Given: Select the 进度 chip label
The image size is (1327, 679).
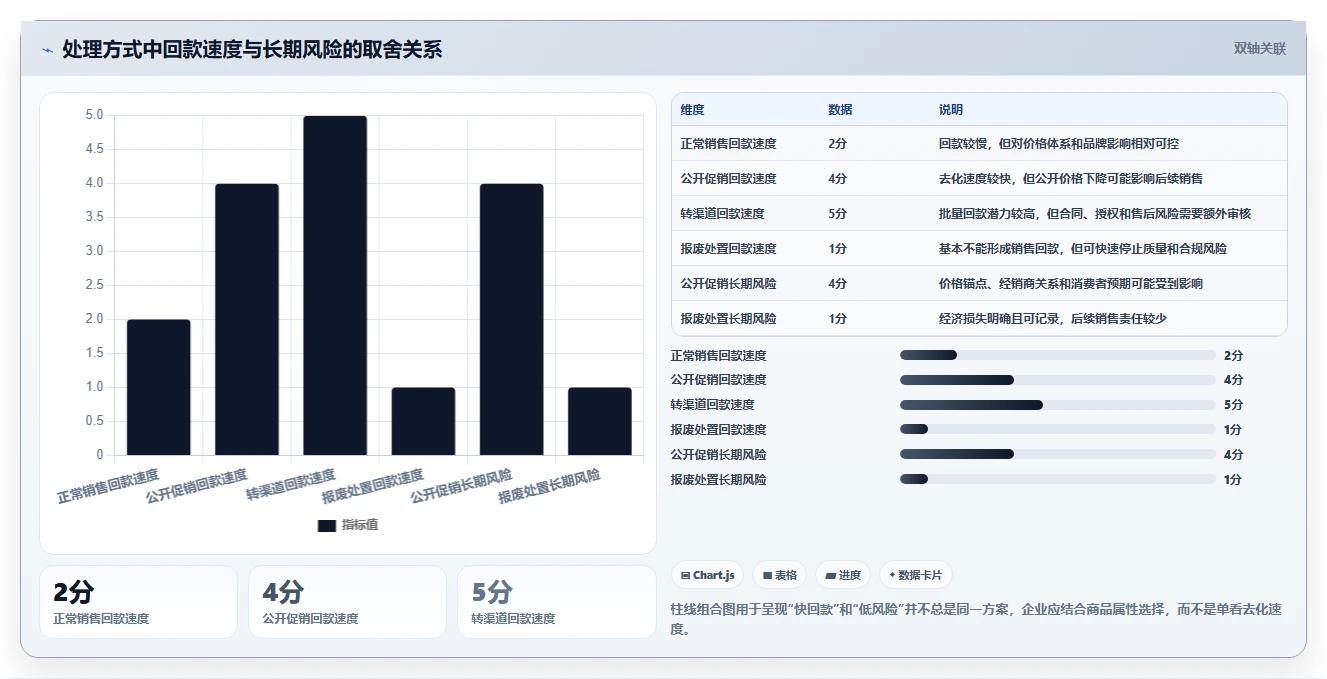Looking at the screenshot, I should point(850,575).
